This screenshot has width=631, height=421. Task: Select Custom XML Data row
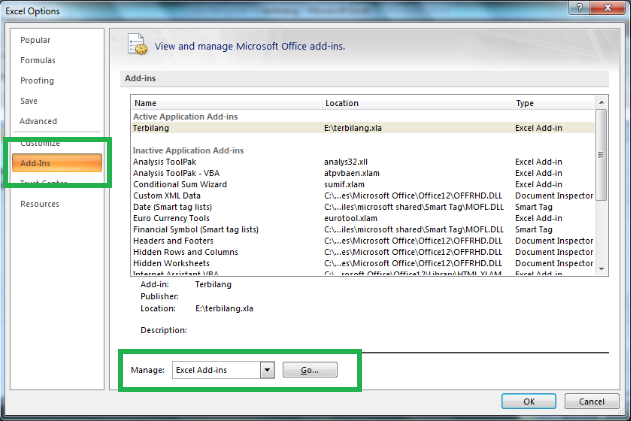point(363,196)
